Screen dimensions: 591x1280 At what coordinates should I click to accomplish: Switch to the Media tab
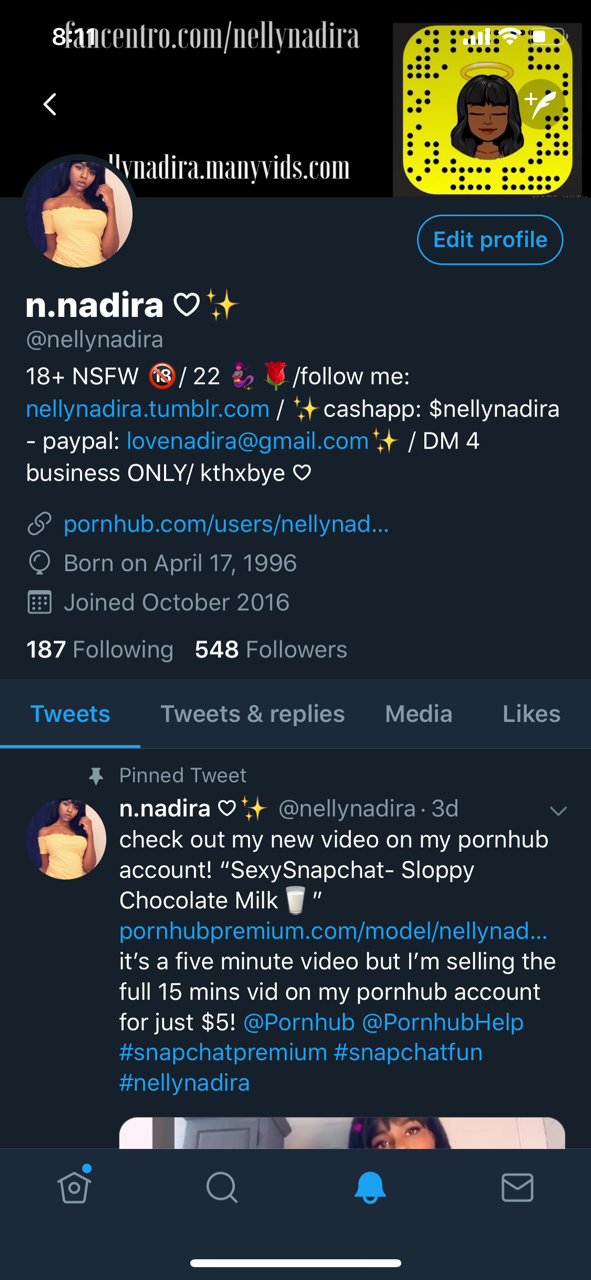tap(418, 714)
